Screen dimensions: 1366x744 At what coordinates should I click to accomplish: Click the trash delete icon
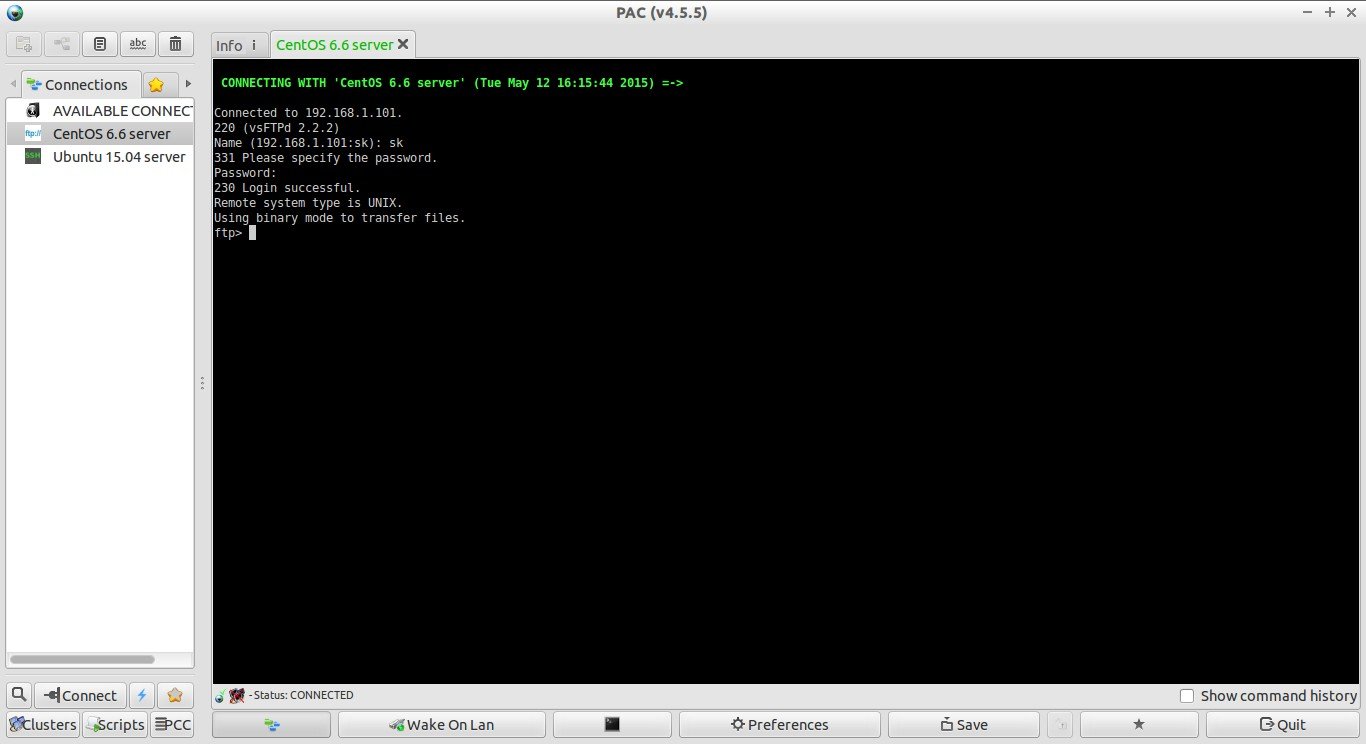point(176,44)
